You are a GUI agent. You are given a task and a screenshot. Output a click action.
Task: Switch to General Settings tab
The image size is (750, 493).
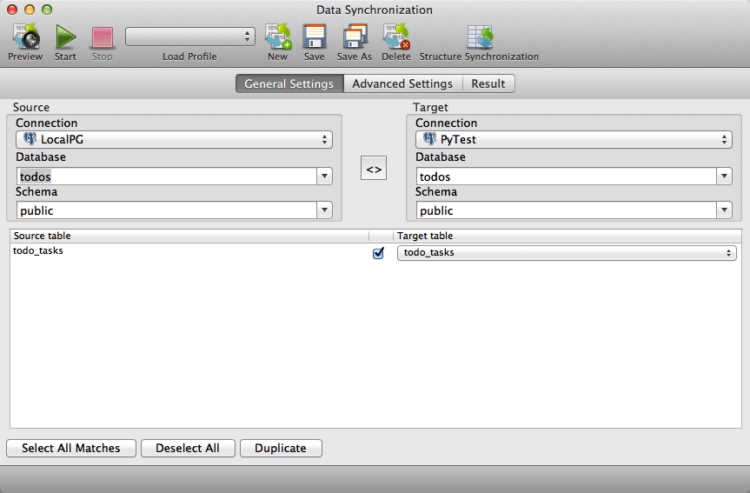289,84
